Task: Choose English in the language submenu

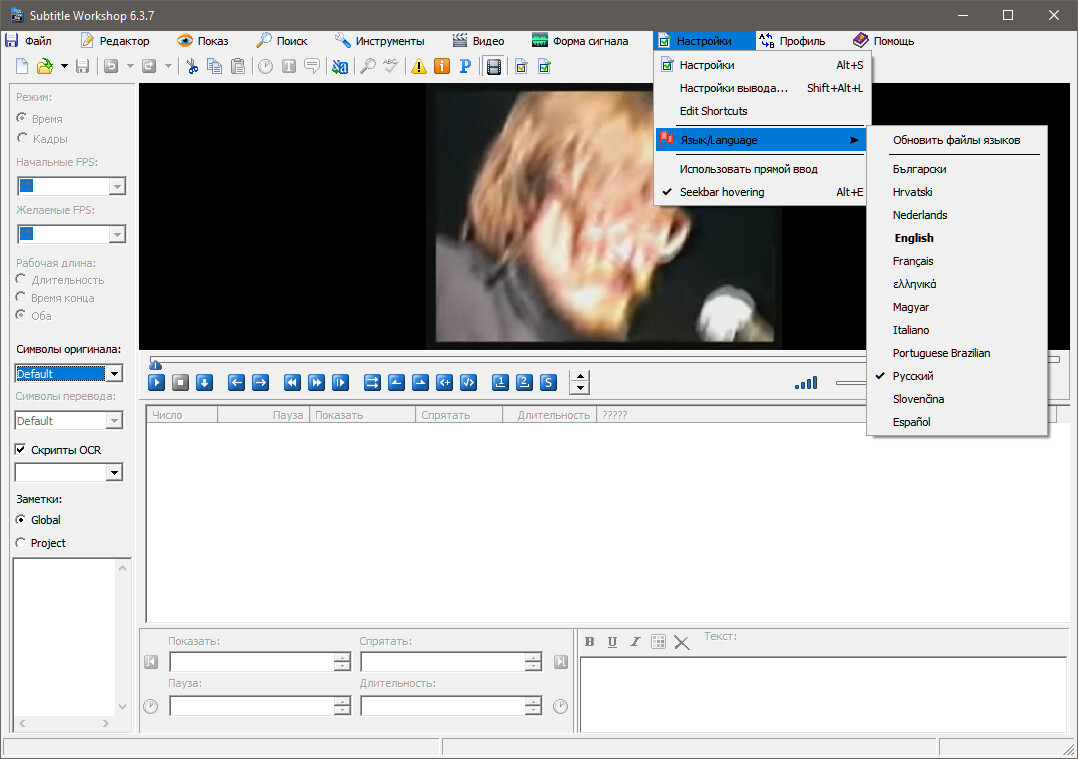Action: click(x=914, y=238)
